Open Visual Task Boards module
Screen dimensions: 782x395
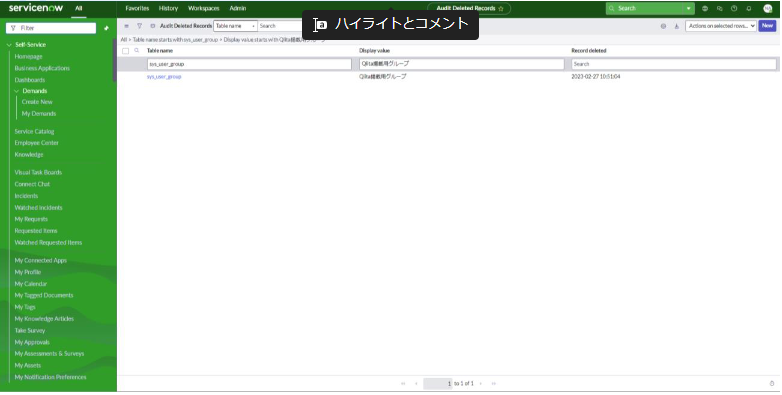[x=38, y=173]
